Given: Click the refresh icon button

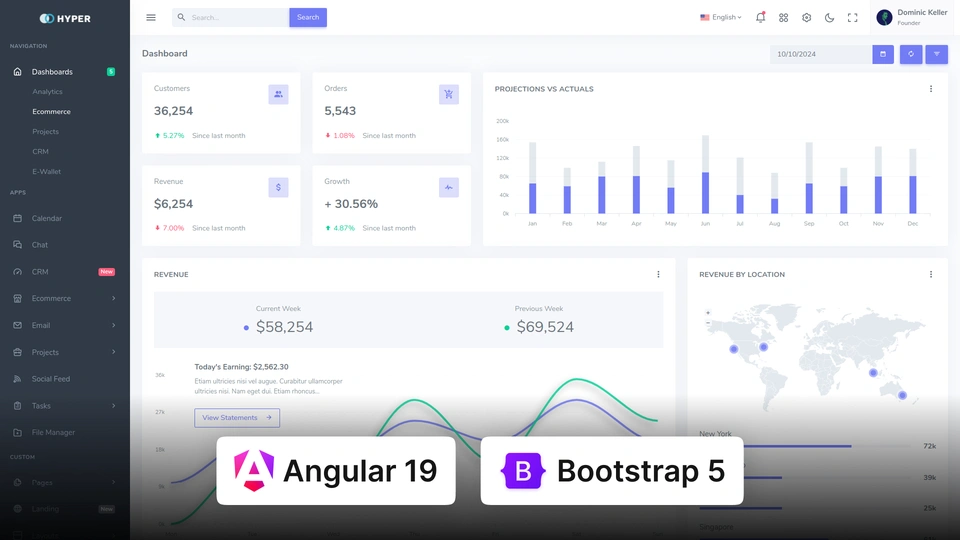Looking at the screenshot, I should pyautogui.click(x=910, y=54).
